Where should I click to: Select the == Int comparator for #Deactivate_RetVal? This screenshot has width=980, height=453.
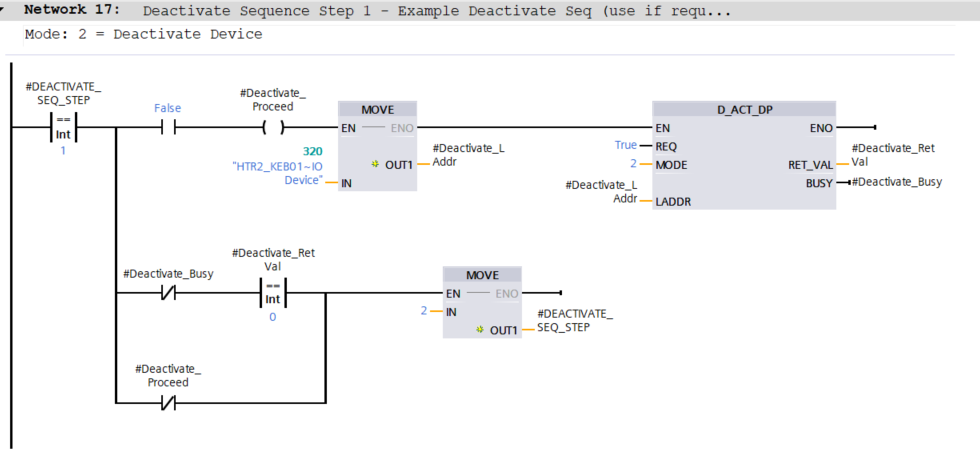272,293
